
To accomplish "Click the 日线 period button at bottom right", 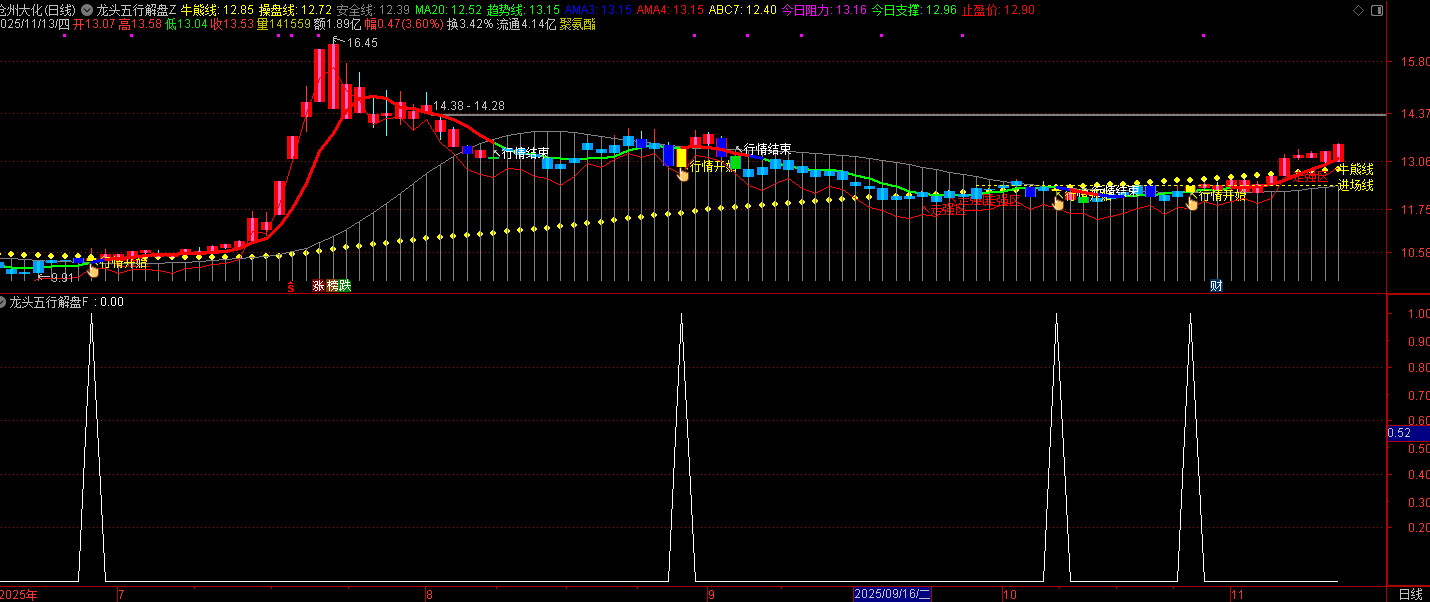I will 1409,594.
